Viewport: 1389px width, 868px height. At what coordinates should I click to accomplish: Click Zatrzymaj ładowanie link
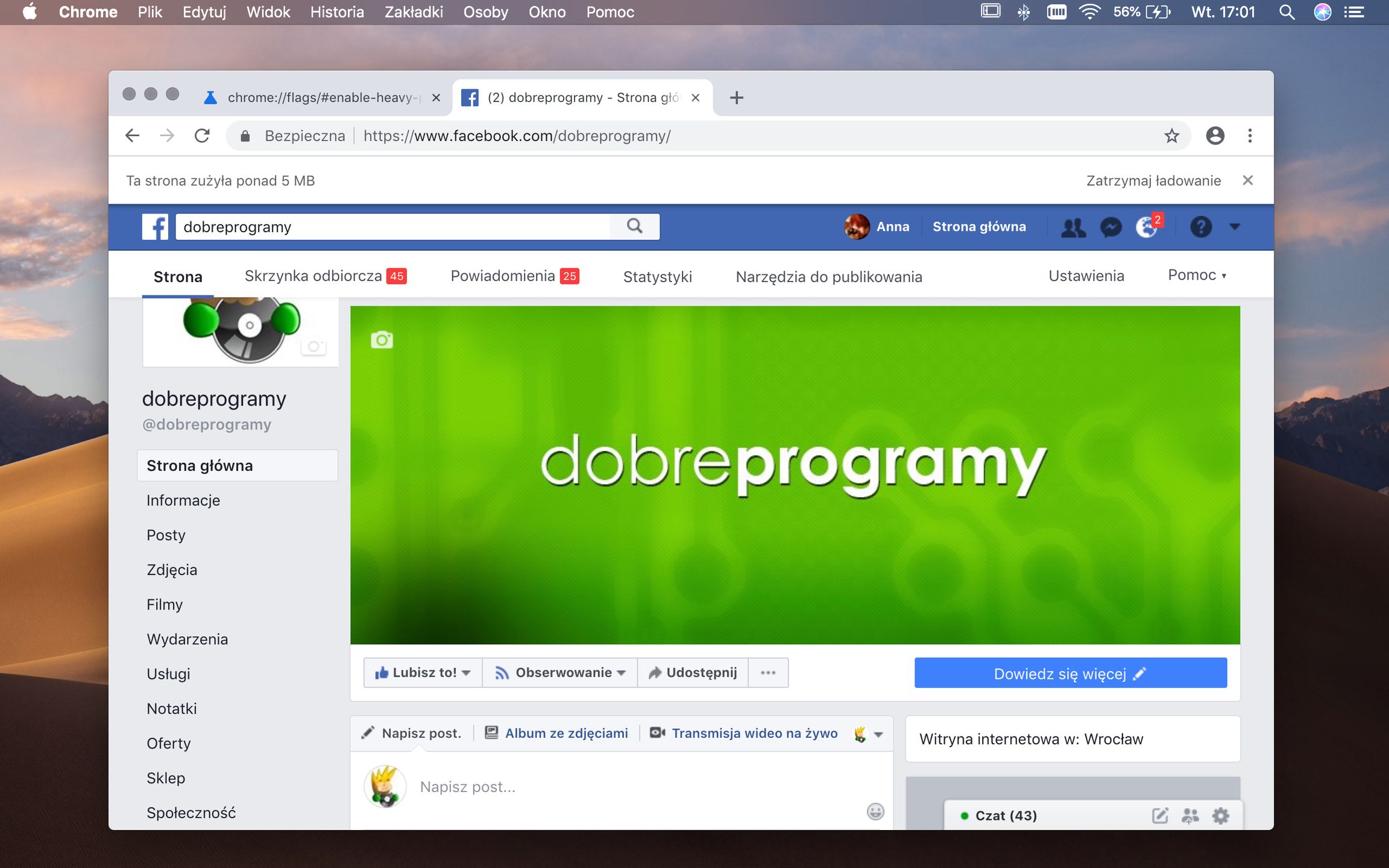tap(1153, 181)
